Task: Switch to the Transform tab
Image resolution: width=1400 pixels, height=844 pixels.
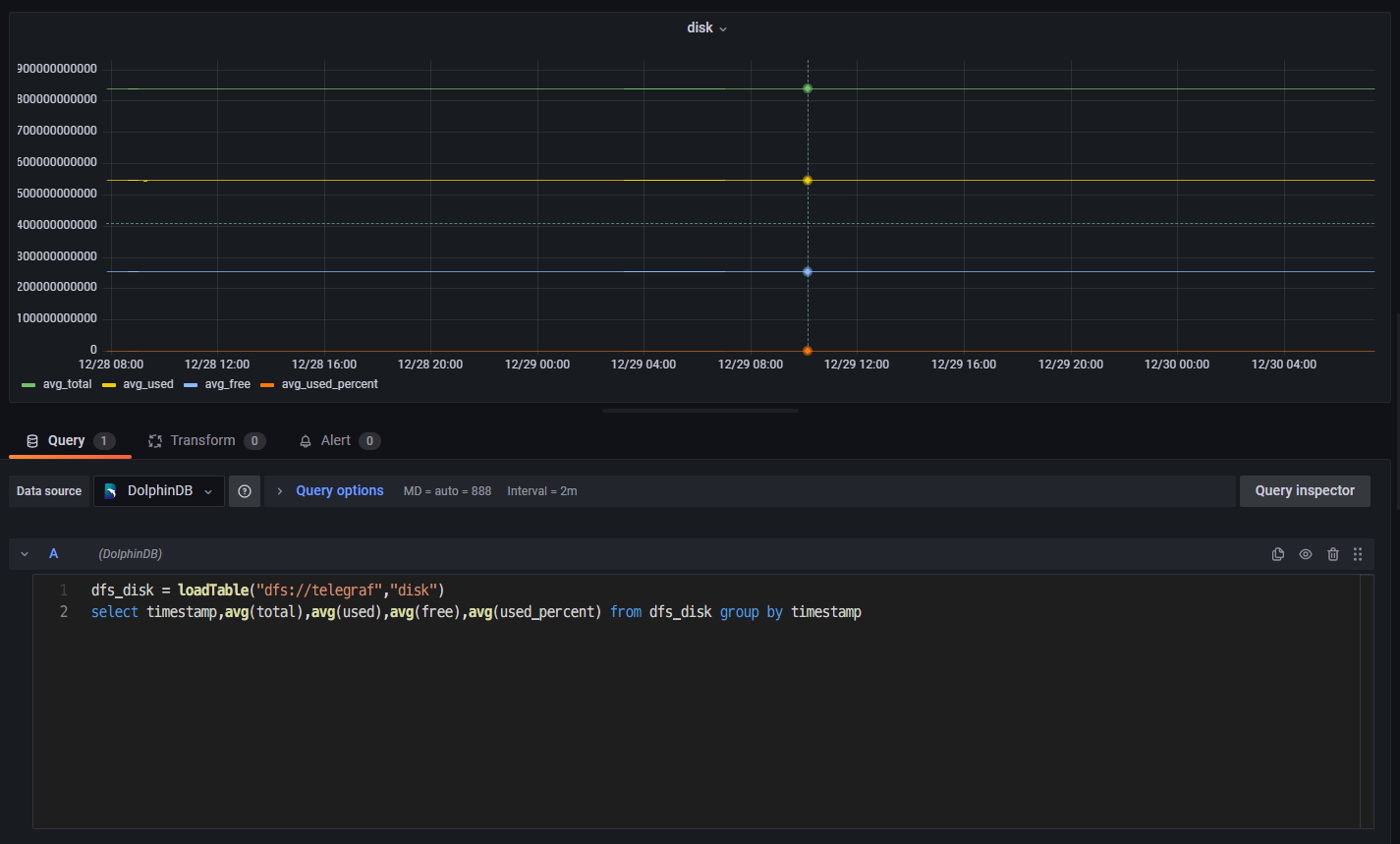Action: [x=201, y=441]
